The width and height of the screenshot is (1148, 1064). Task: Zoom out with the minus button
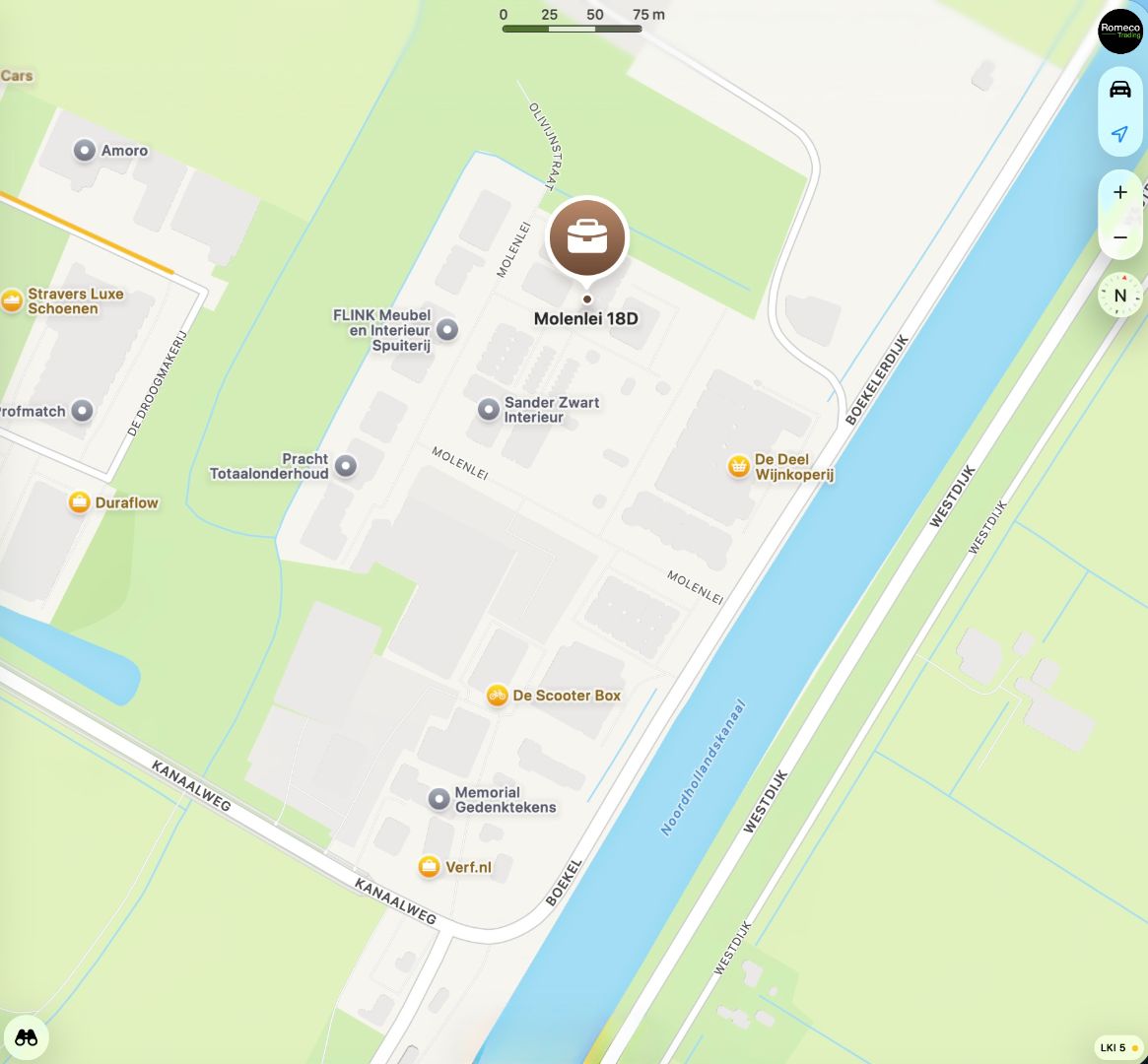pyautogui.click(x=1119, y=237)
